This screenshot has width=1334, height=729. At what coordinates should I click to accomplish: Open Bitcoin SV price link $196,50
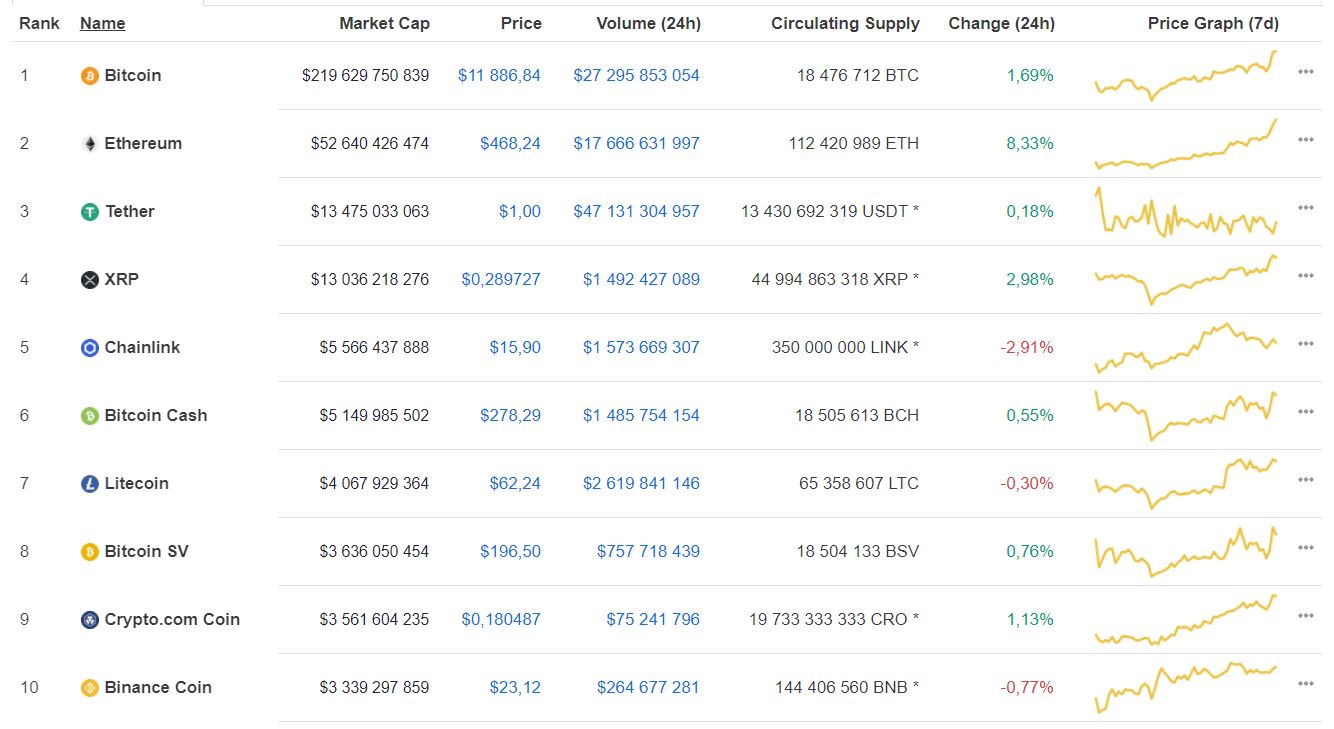[510, 552]
